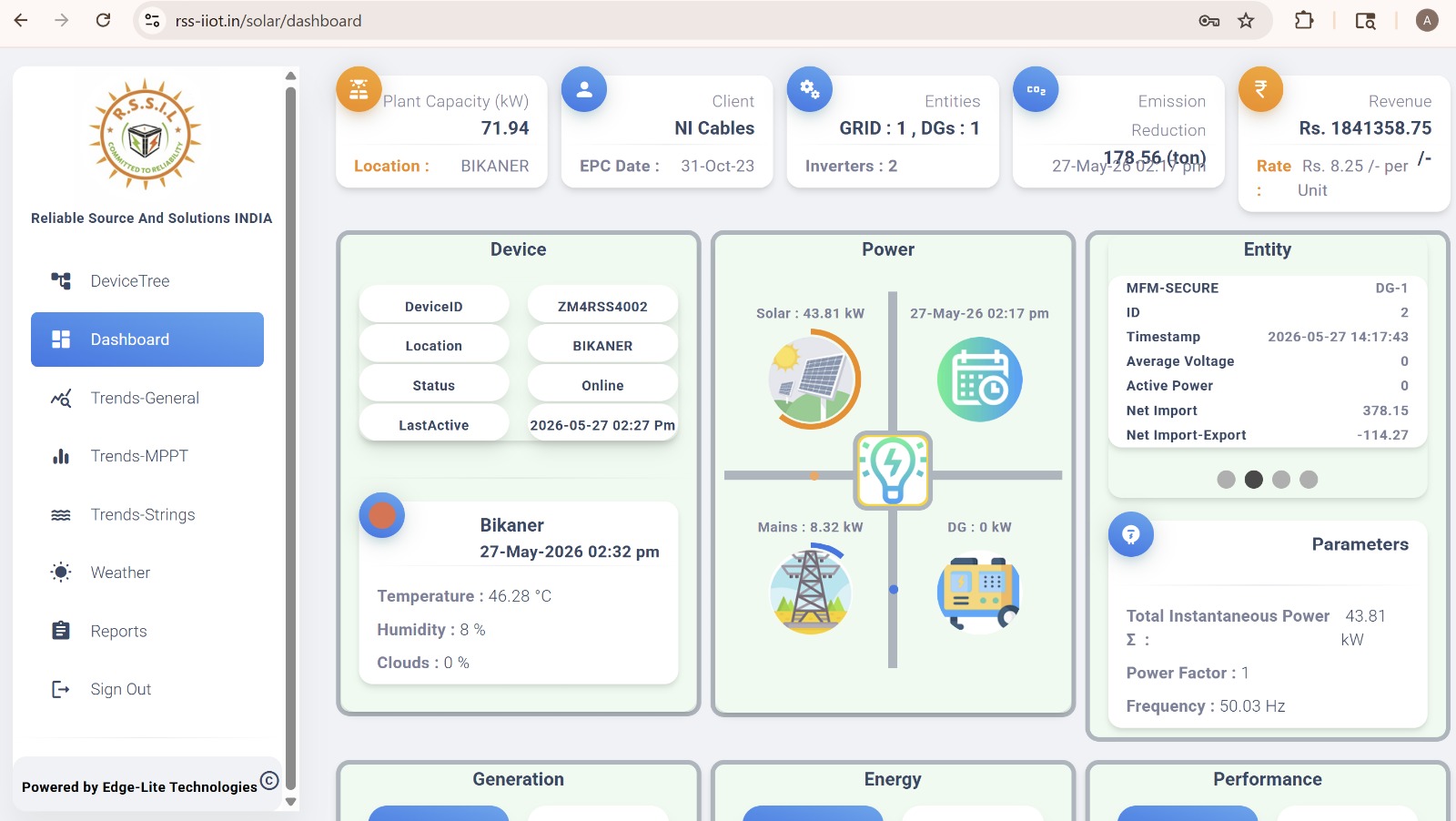The image size is (1456, 821).
Task: Click the 71.94 plant capacity value
Action: [505, 128]
